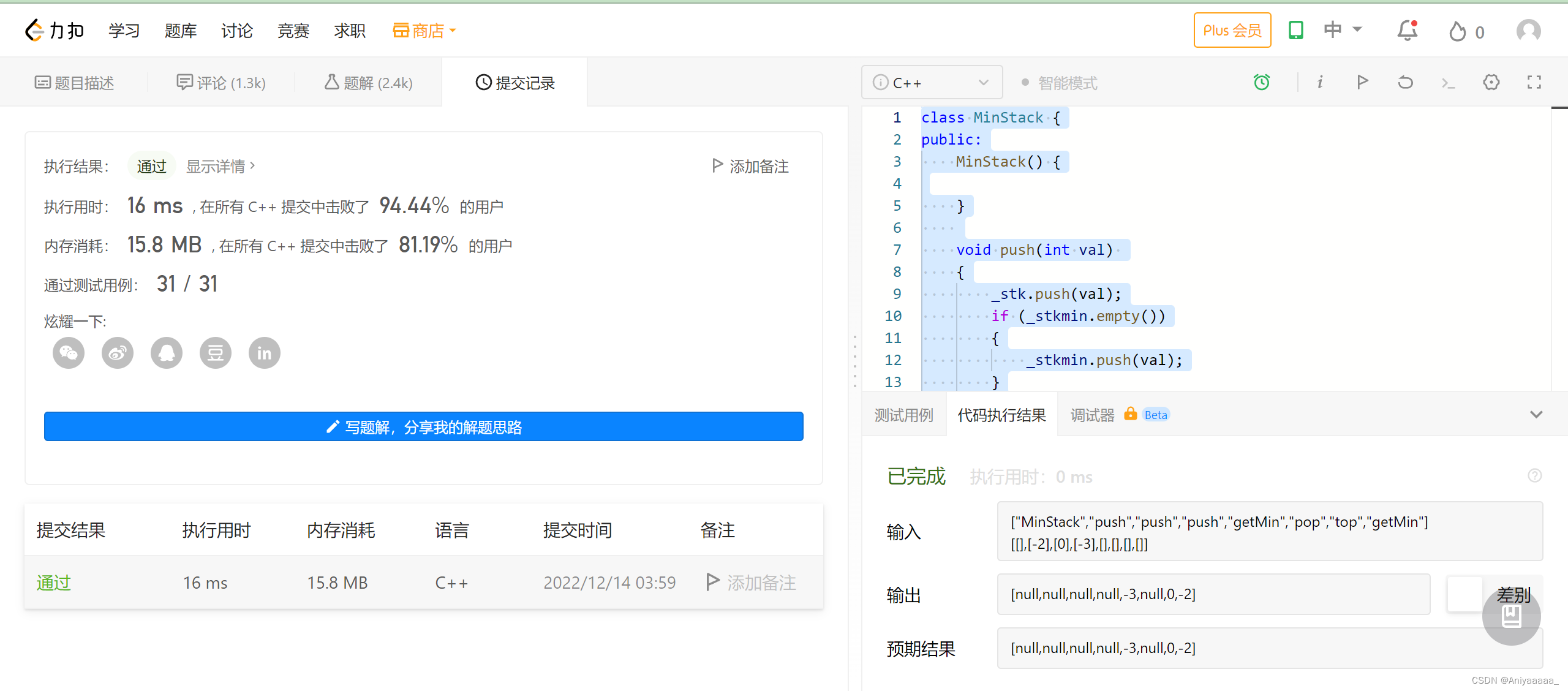Click the panel divider drag handle
Viewport: 1568px width, 691px height.
[855, 361]
